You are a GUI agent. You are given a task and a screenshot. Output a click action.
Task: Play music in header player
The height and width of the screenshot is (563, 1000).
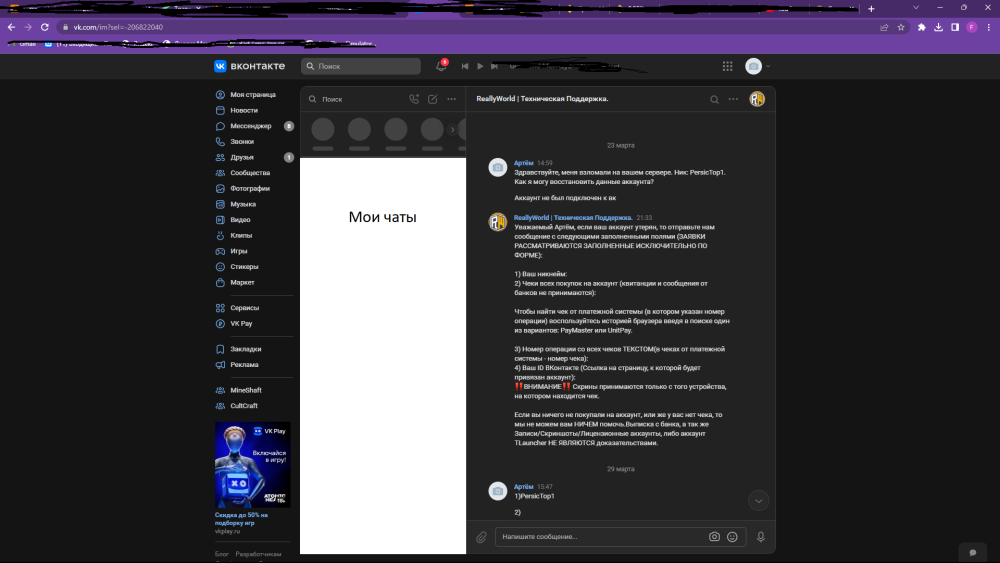tap(480, 66)
